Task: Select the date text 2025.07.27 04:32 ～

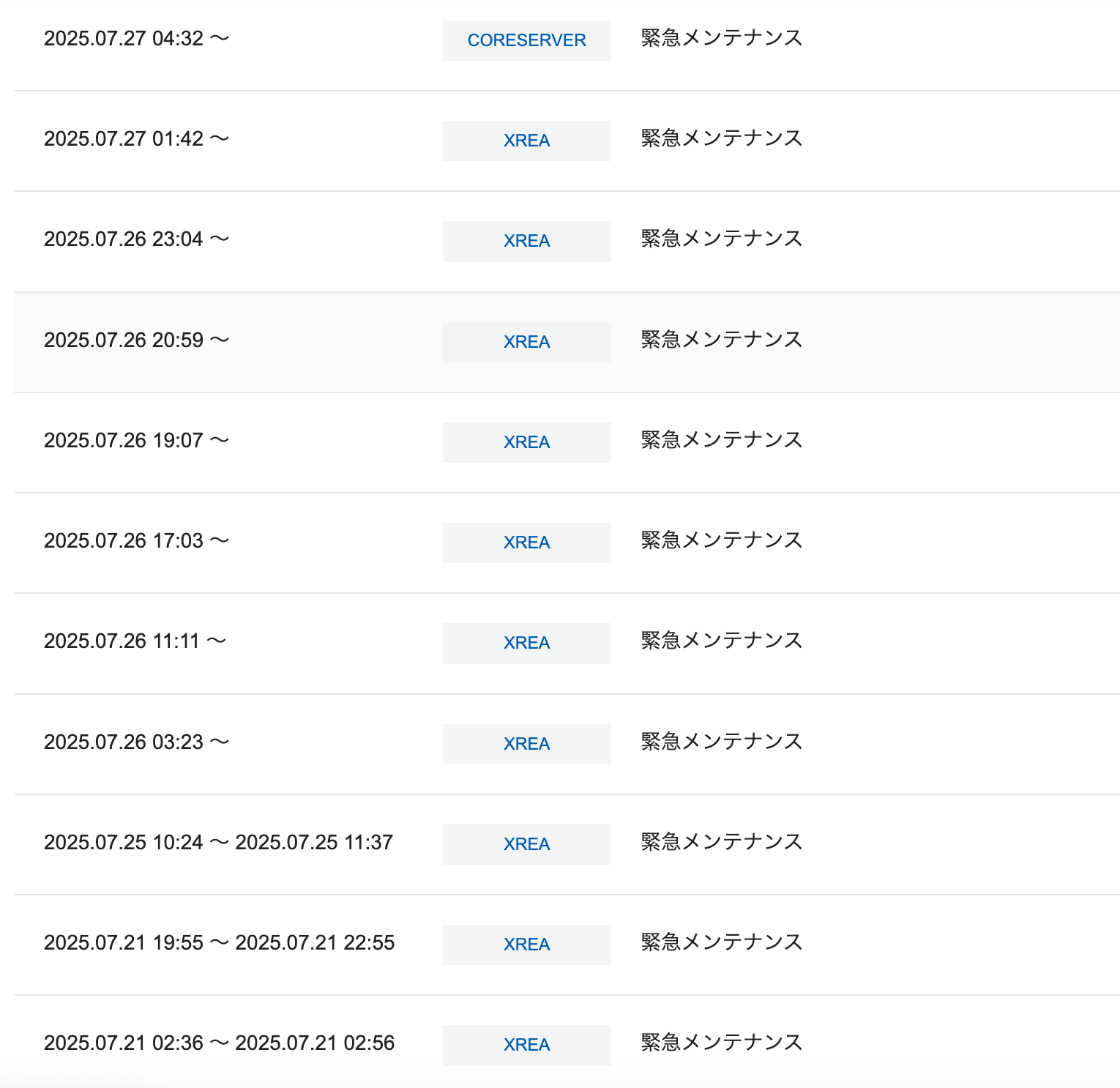Action: point(137,38)
